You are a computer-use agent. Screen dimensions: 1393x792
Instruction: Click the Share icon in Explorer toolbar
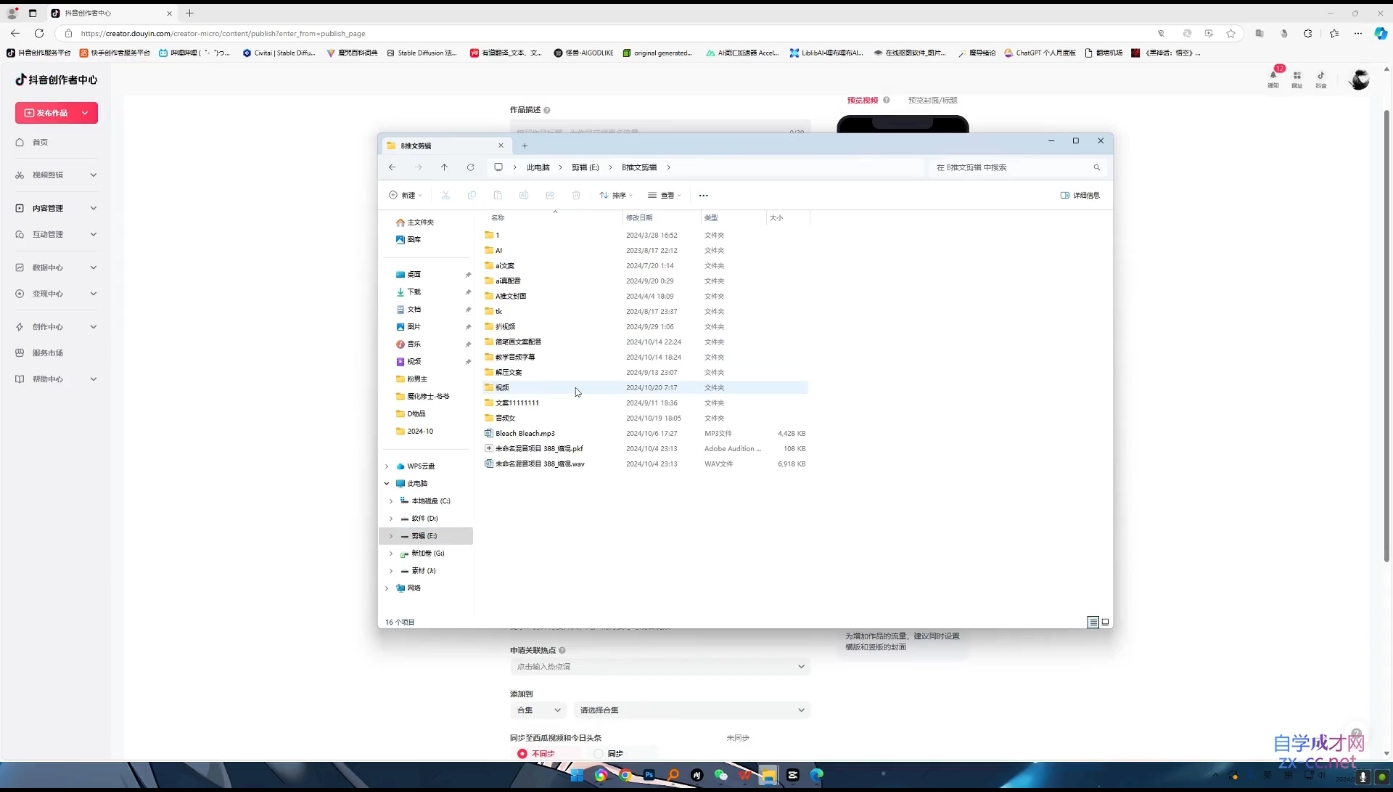(x=550, y=195)
